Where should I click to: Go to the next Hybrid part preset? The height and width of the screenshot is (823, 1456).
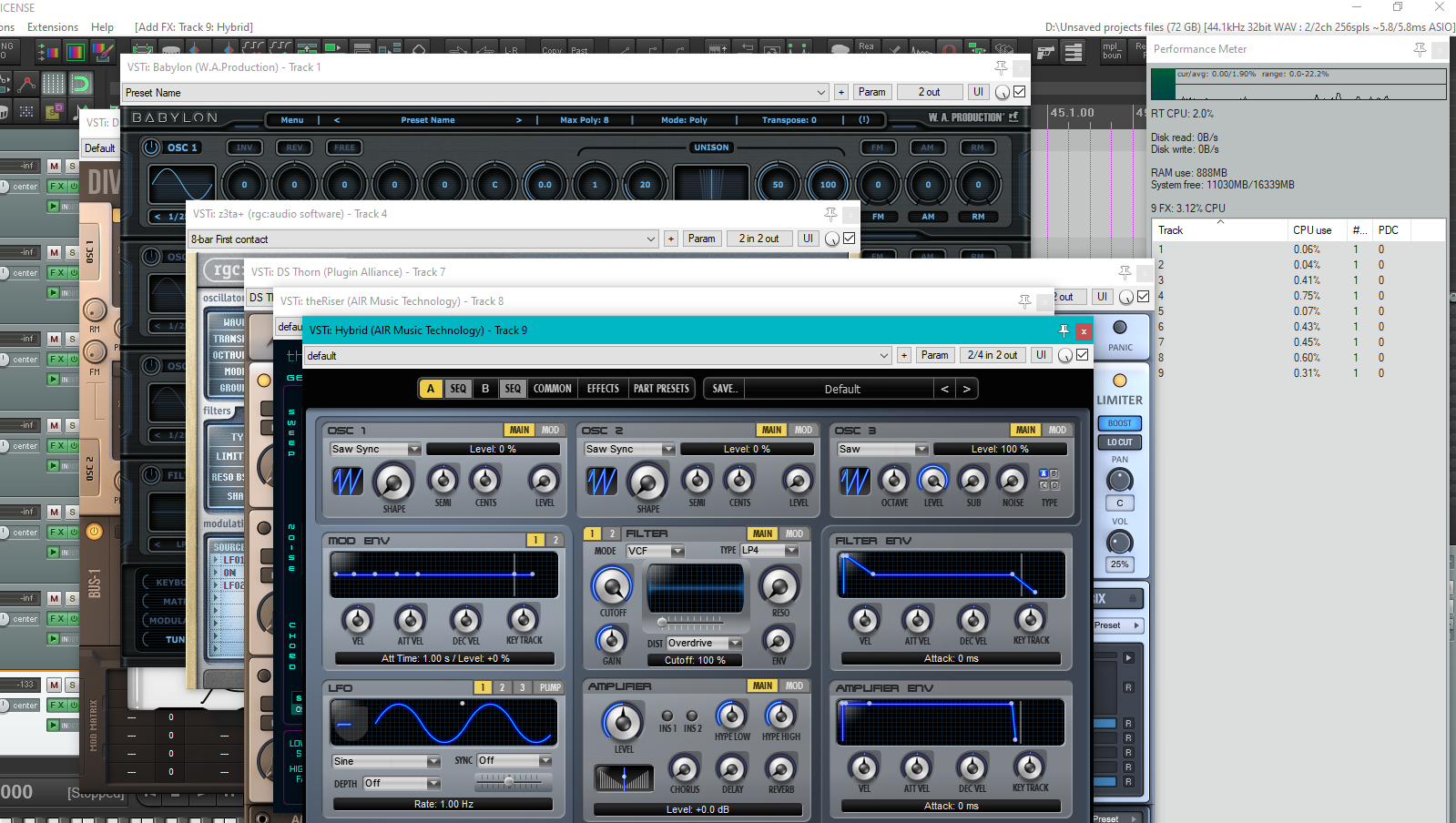[x=967, y=389]
